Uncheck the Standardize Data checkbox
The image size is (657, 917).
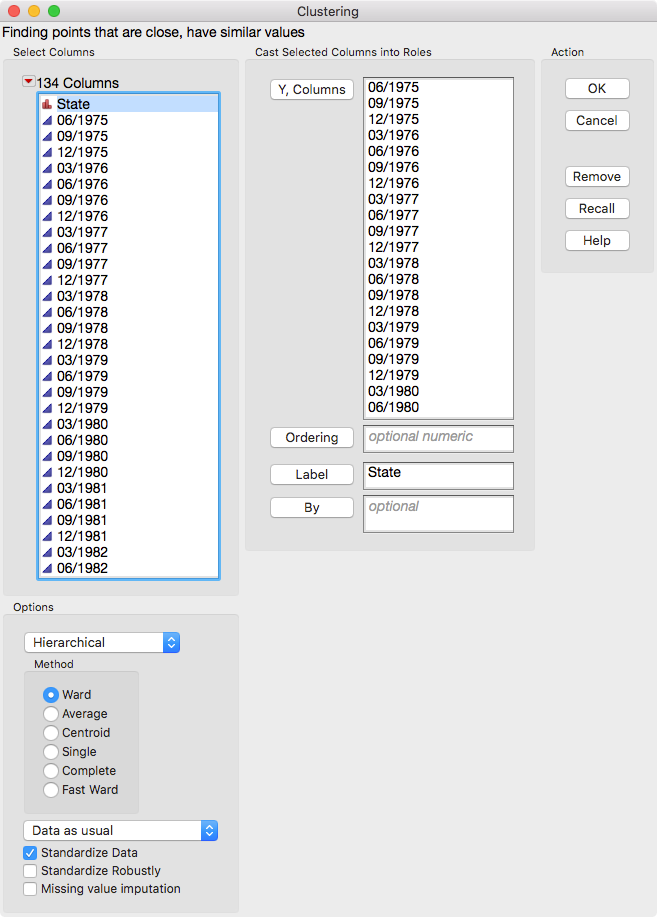30,853
